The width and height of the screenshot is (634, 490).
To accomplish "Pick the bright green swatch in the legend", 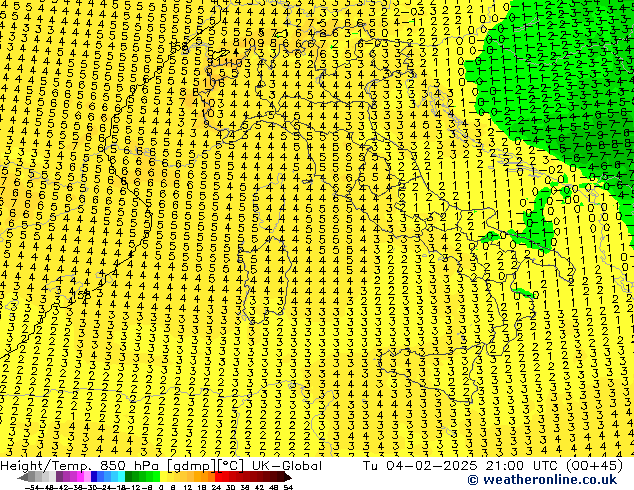I will click(x=156, y=476).
